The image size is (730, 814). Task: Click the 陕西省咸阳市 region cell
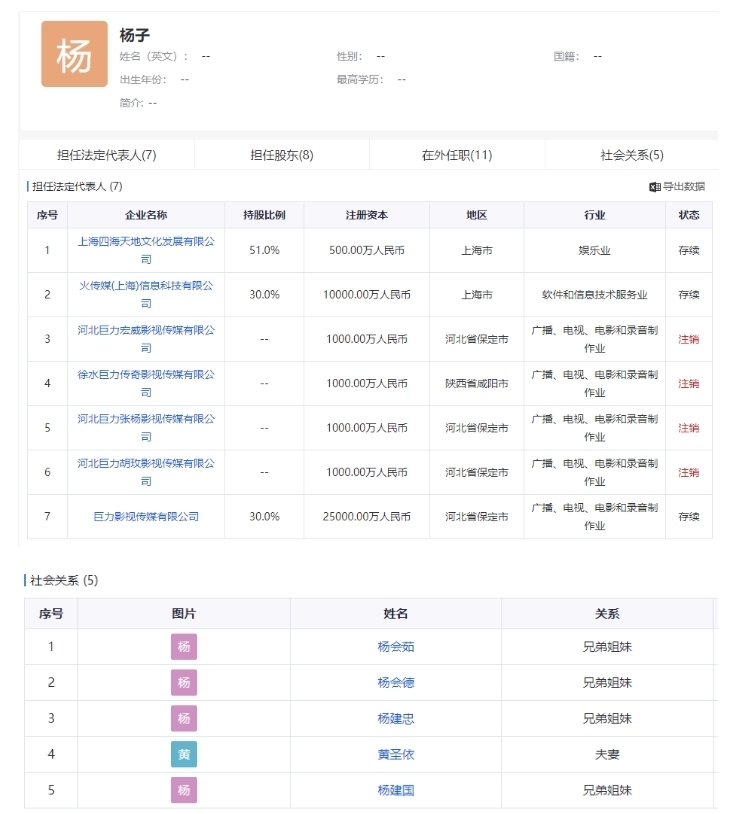click(477, 383)
